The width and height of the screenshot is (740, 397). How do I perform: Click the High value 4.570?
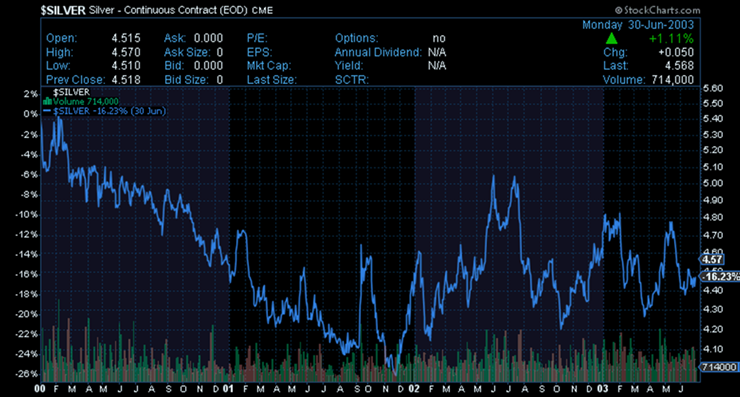(126, 52)
